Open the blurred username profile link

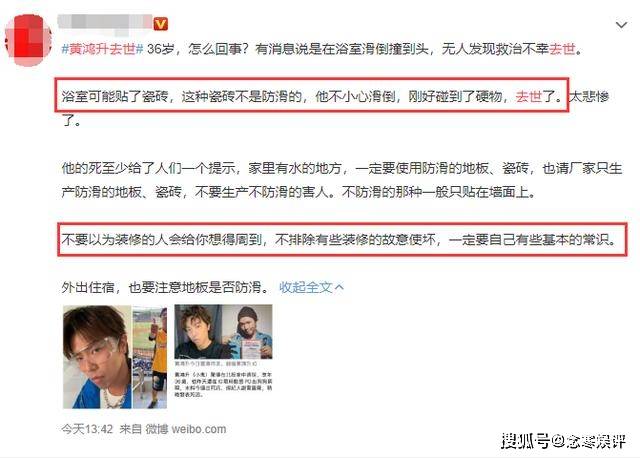pos(104,22)
